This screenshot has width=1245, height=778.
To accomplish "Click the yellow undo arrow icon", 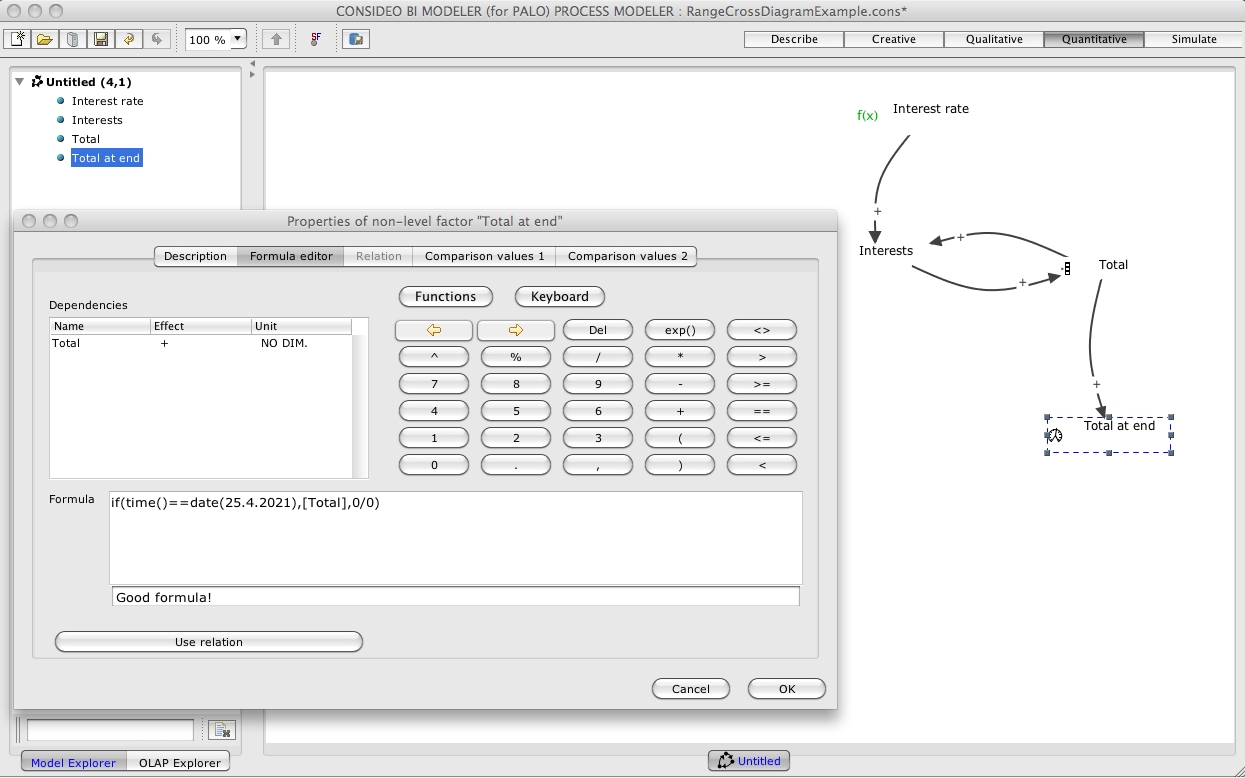I will click(128, 39).
